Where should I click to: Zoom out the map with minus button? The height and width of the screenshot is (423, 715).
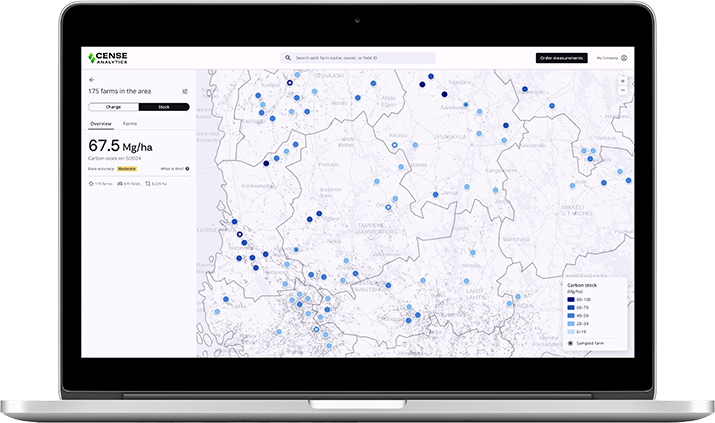click(623, 90)
